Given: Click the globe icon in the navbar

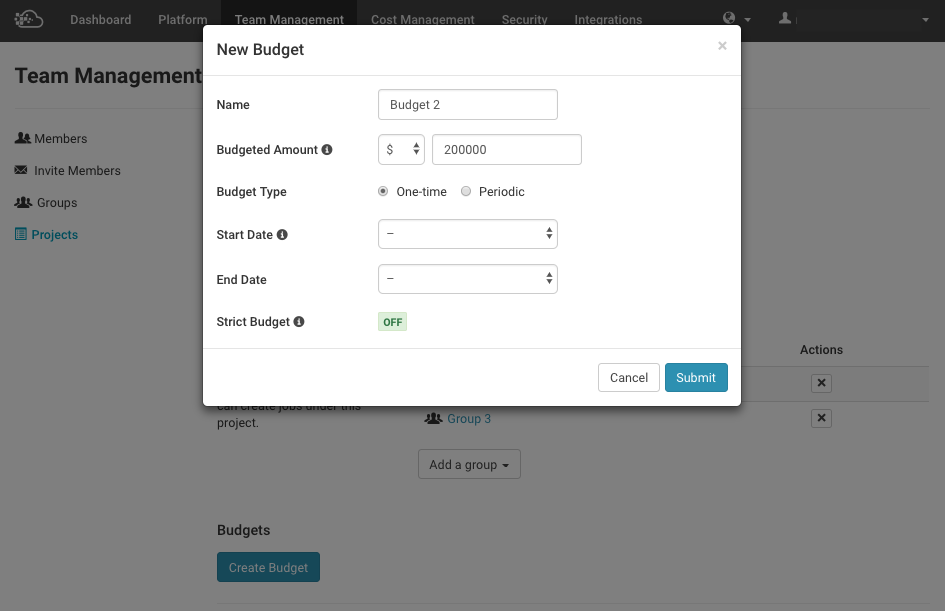Looking at the screenshot, I should pyautogui.click(x=732, y=19).
